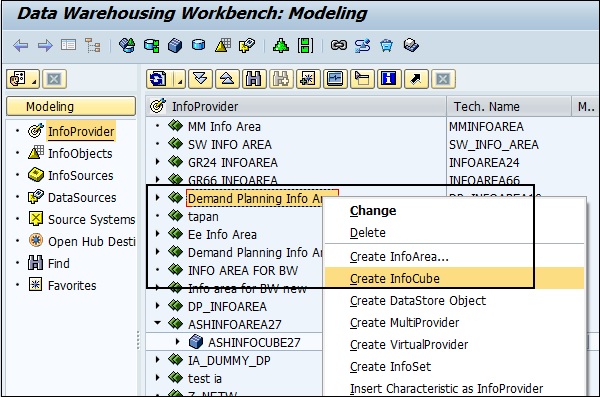Viewport: 600px width, 397px height.
Task: Expand the IA_DUMMY_DP node
Action: tap(157, 360)
